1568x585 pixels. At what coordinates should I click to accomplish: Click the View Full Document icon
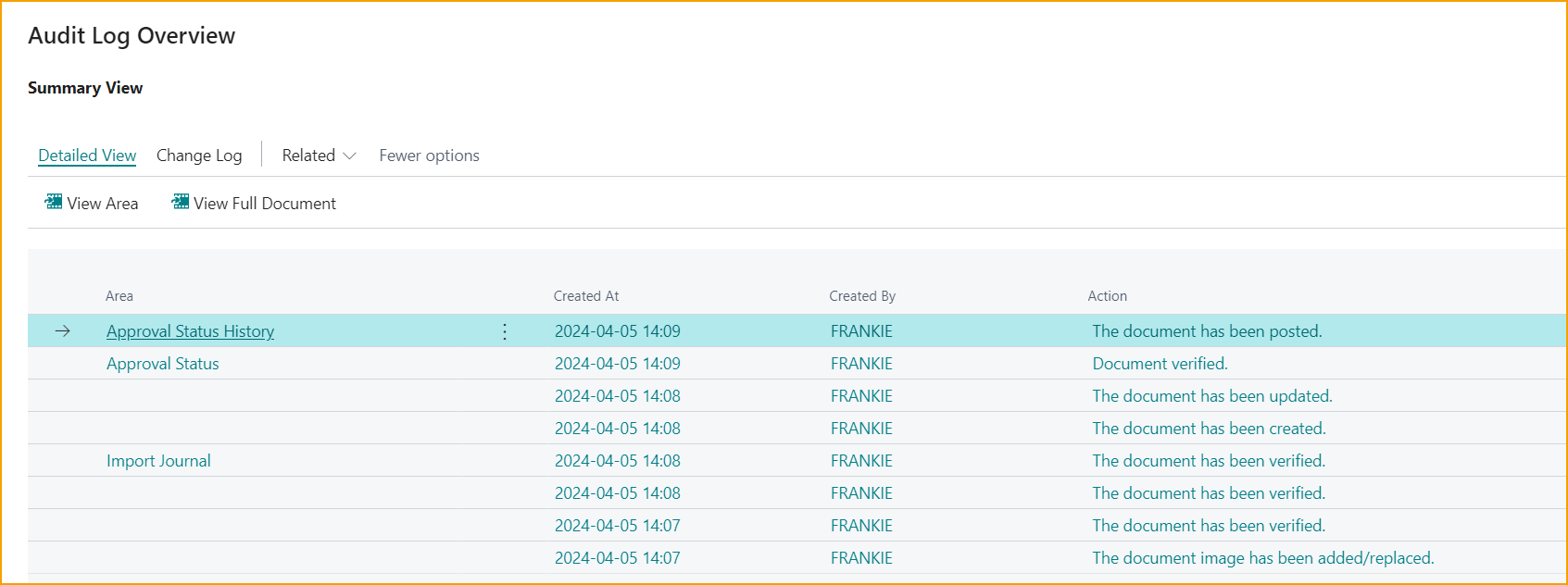[181, 203]
